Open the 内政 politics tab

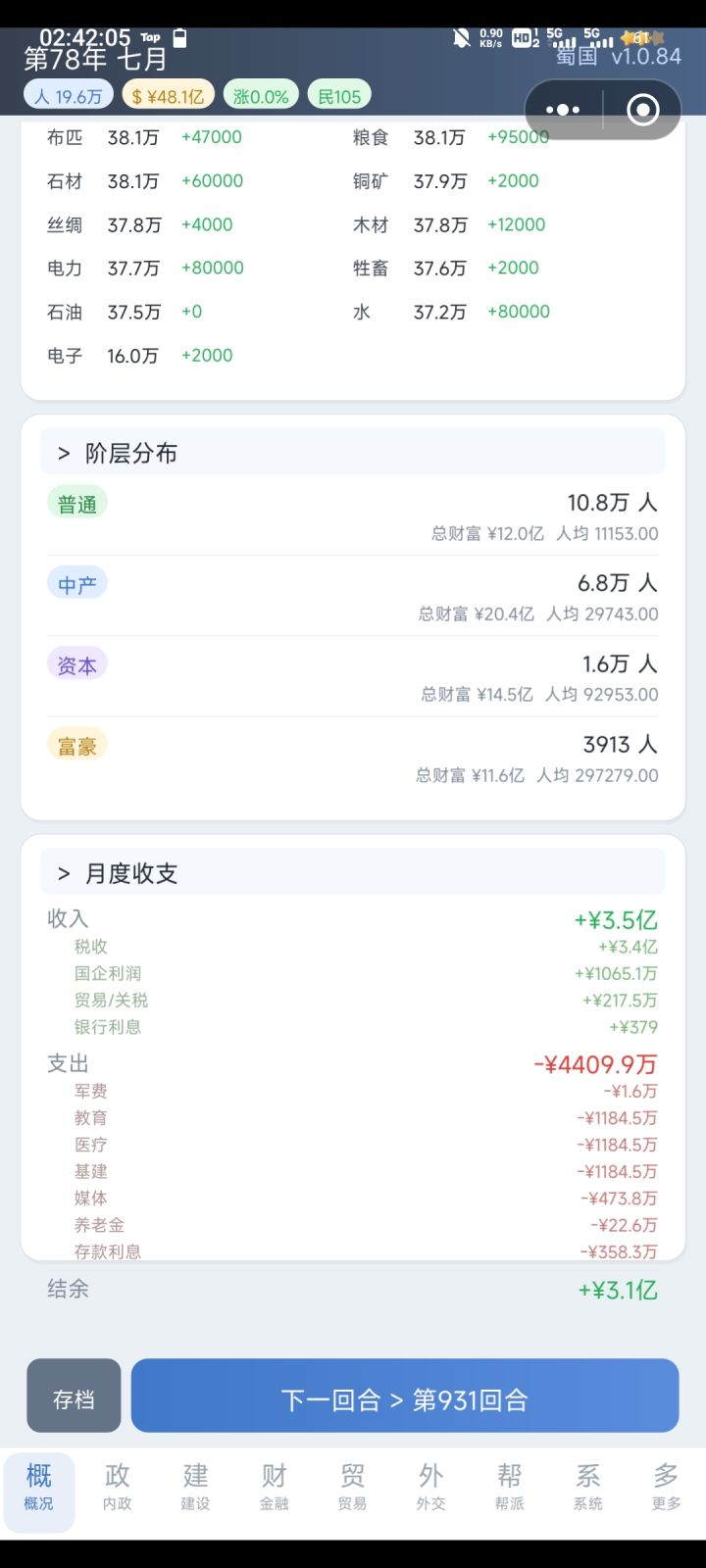click(118, 1486)
